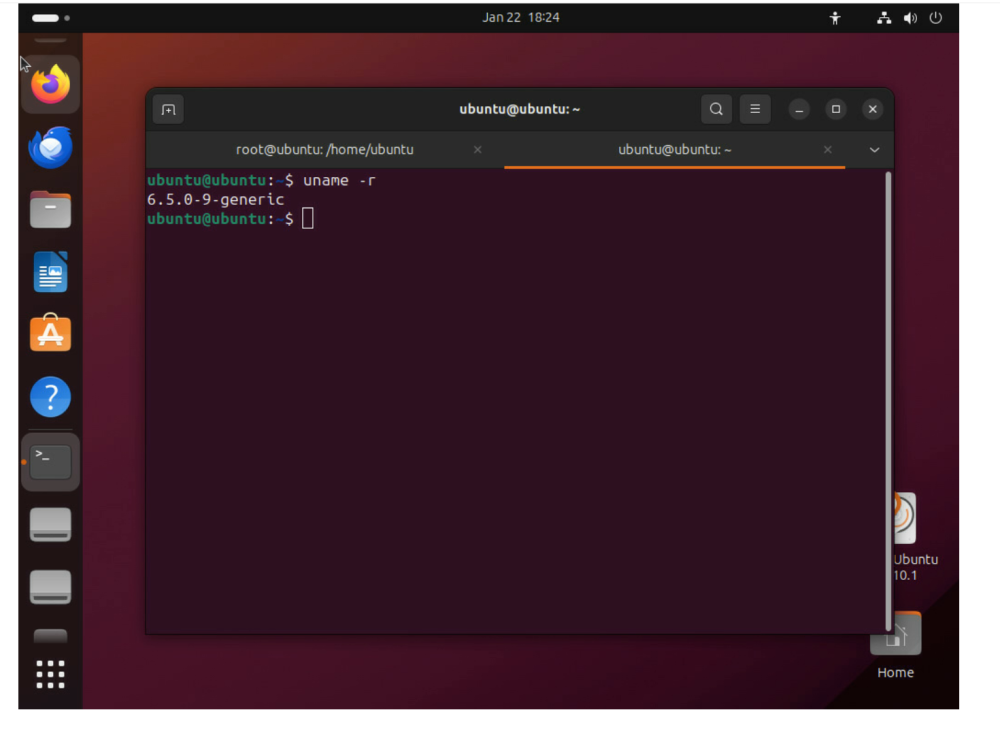Click the '6.5.0-9-generic' output line
Screen dimensions: 1000x742
point(216,200)
